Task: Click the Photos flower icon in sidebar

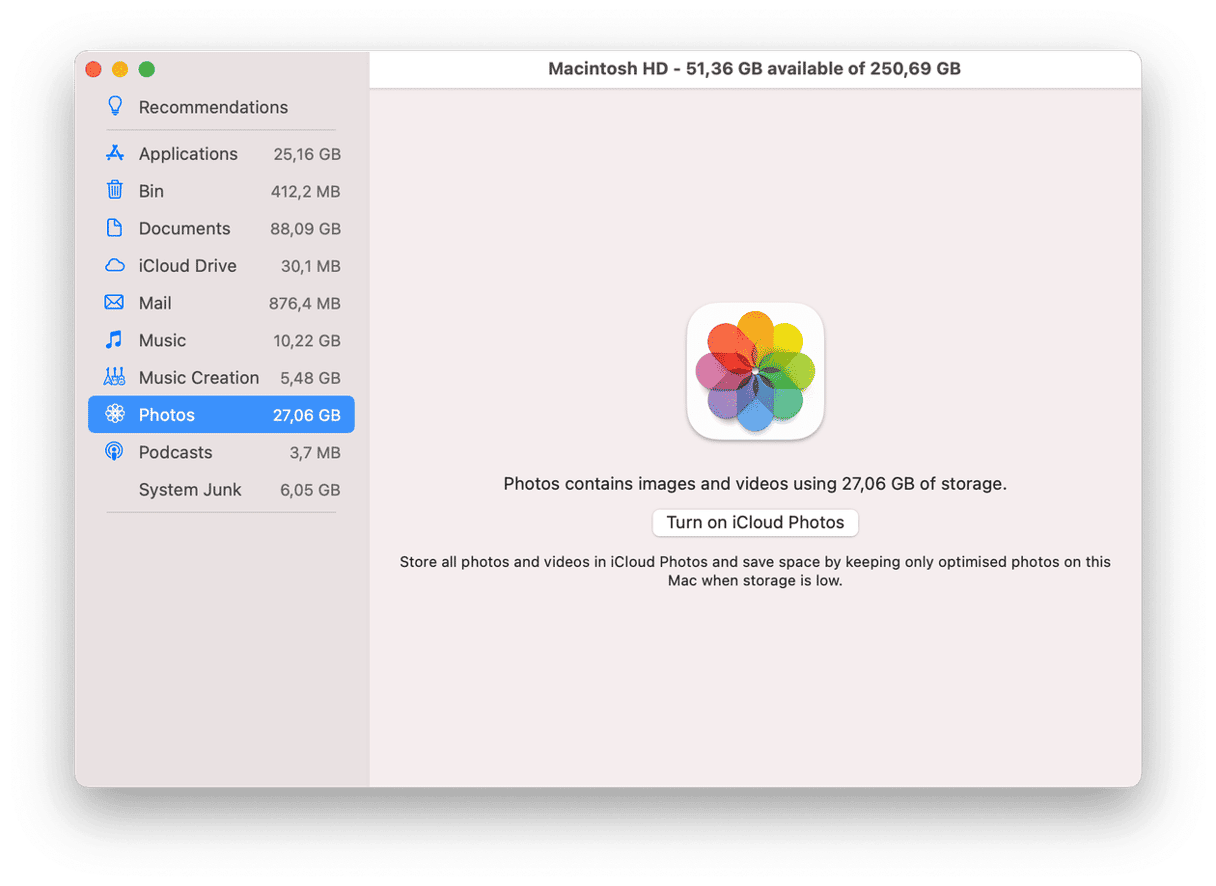Action: pos(115,414)
